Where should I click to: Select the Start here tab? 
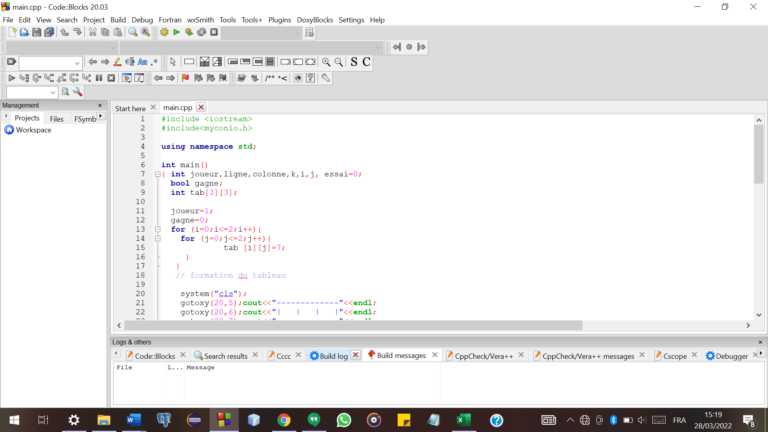pyautogui.click(x=130, y=108)
